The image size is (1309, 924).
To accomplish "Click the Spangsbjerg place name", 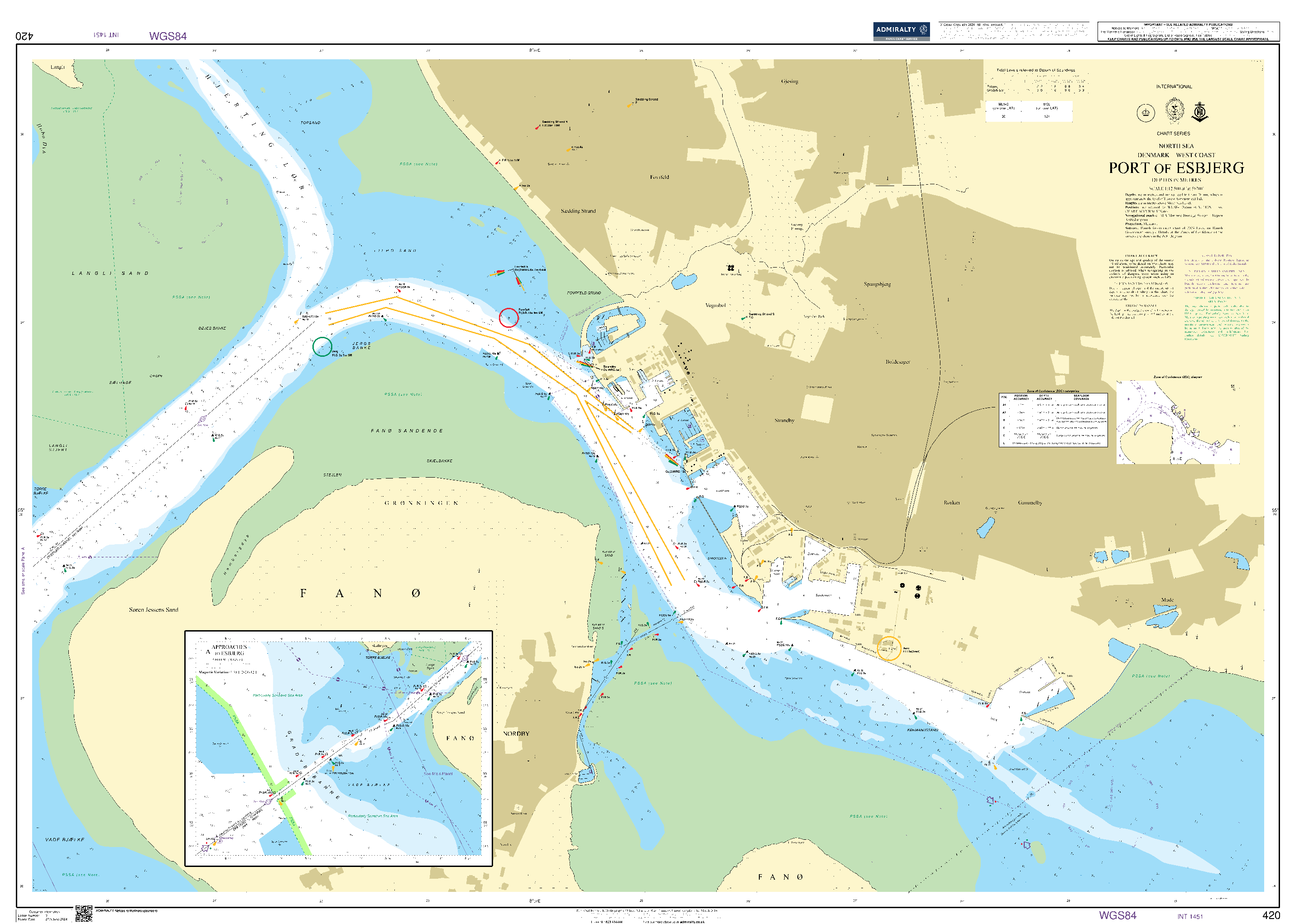I will coord(877,284).
